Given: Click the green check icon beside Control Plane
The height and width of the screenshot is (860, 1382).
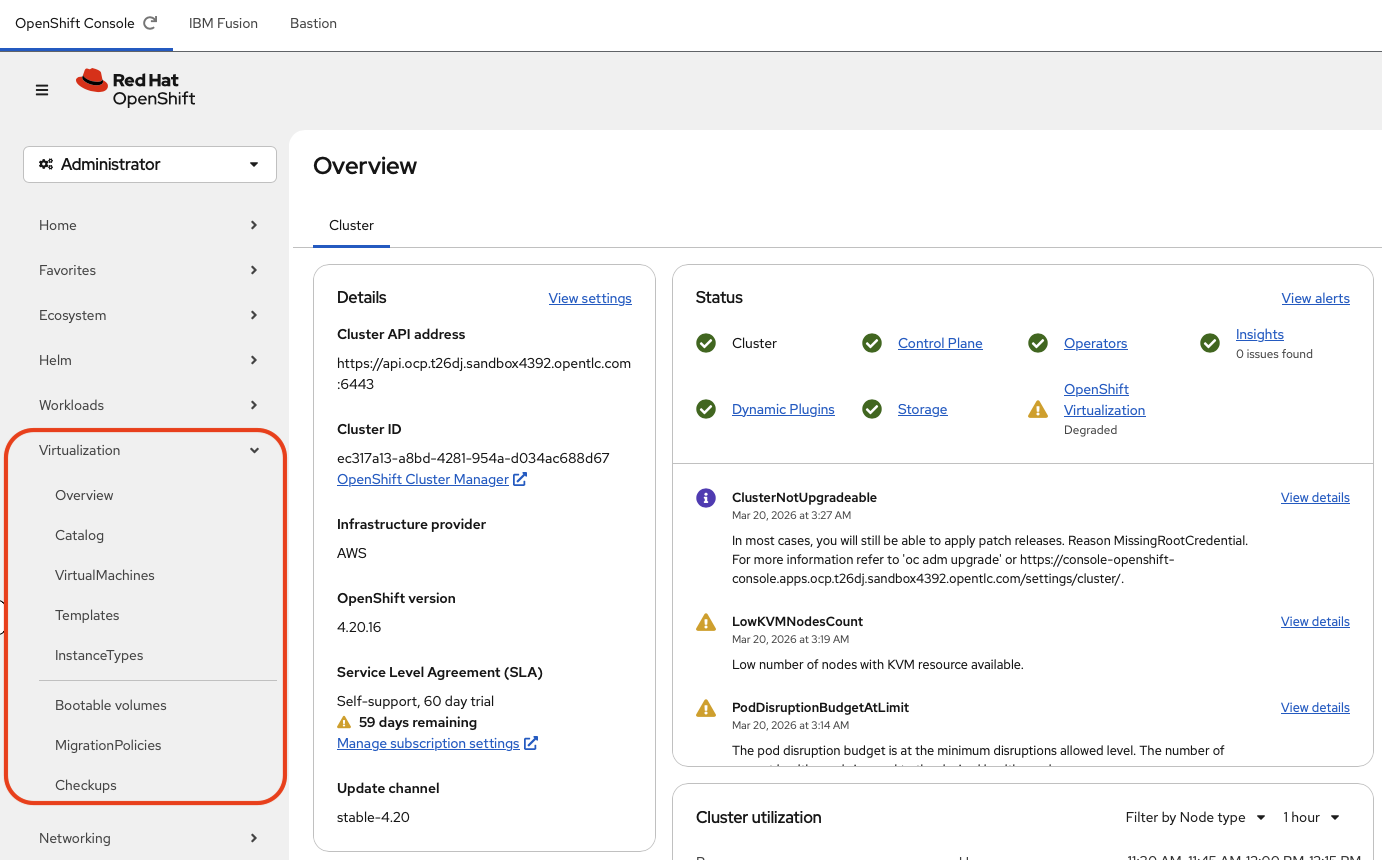Looking at the screenshot, I should click(x=872, y=344).
